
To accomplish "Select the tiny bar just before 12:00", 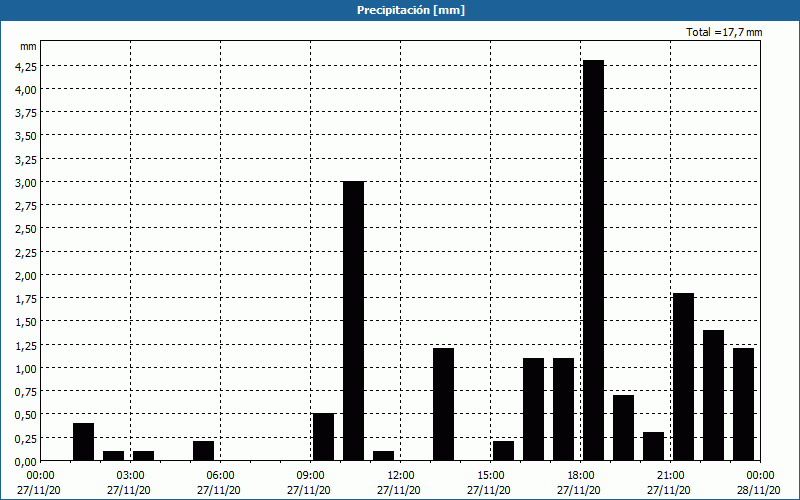I will [384, 456].
